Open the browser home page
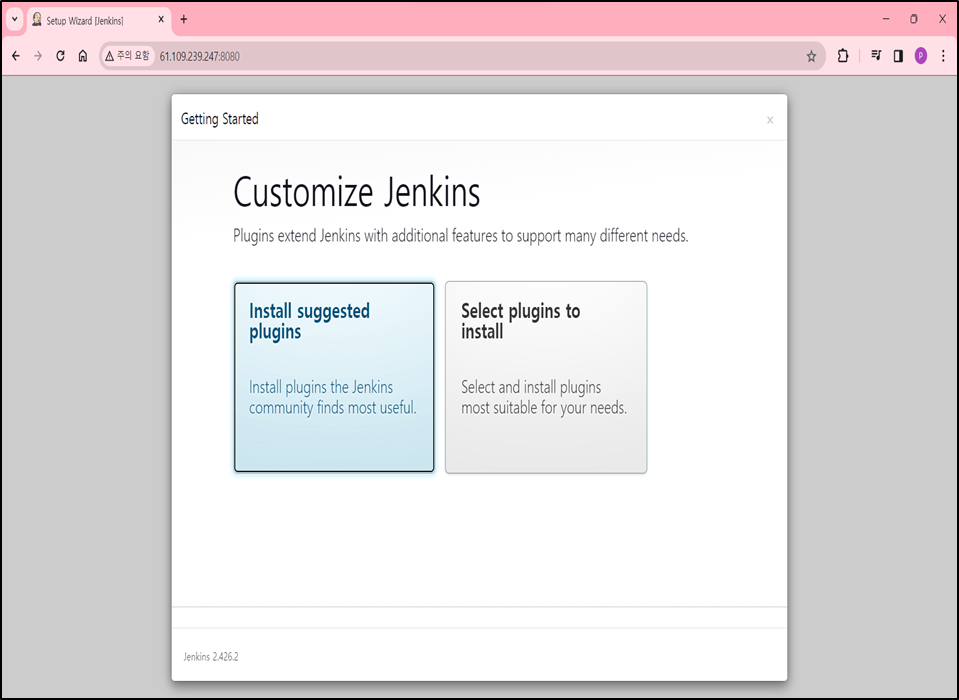The width and height of the screenshot is (959, 700). tap(83, 56)
